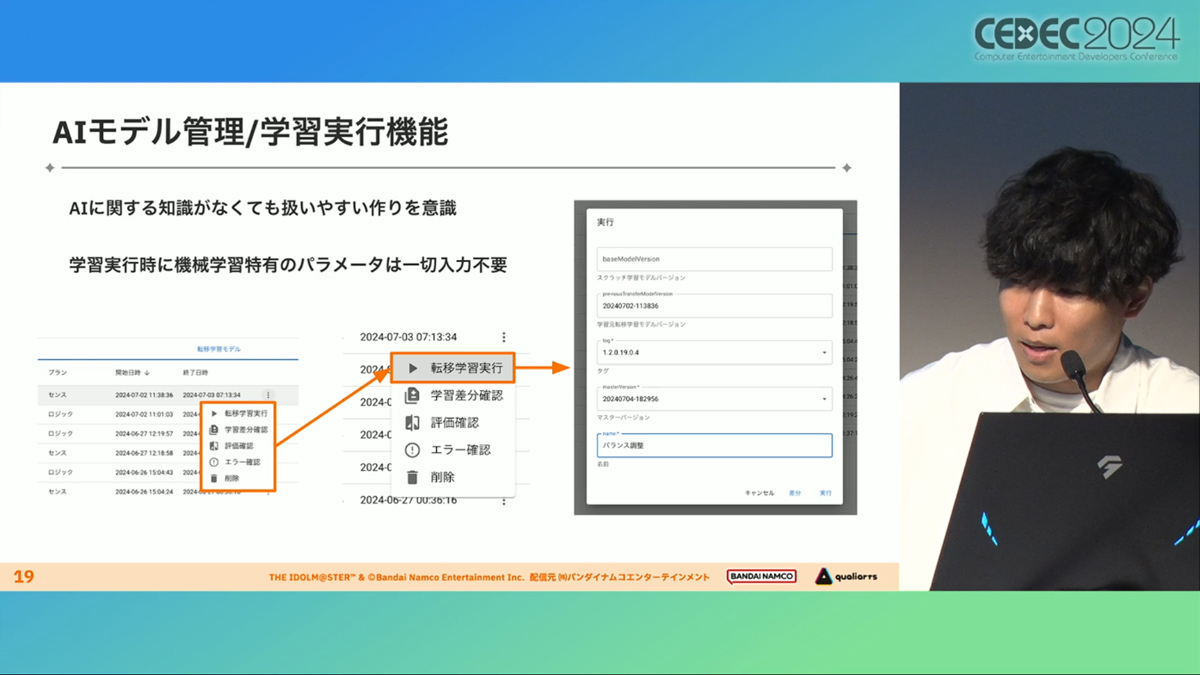This screenshot has width=1200, height=675.
Task: Open the kebab menu on 2024-06-27 00:36:16 row
Action: pos(504,500)
